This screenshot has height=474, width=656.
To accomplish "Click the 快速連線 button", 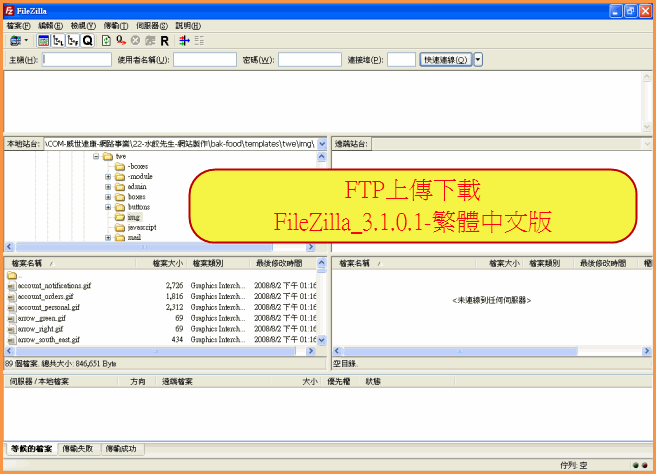I will pyautogui.click(x=445, y=60).
